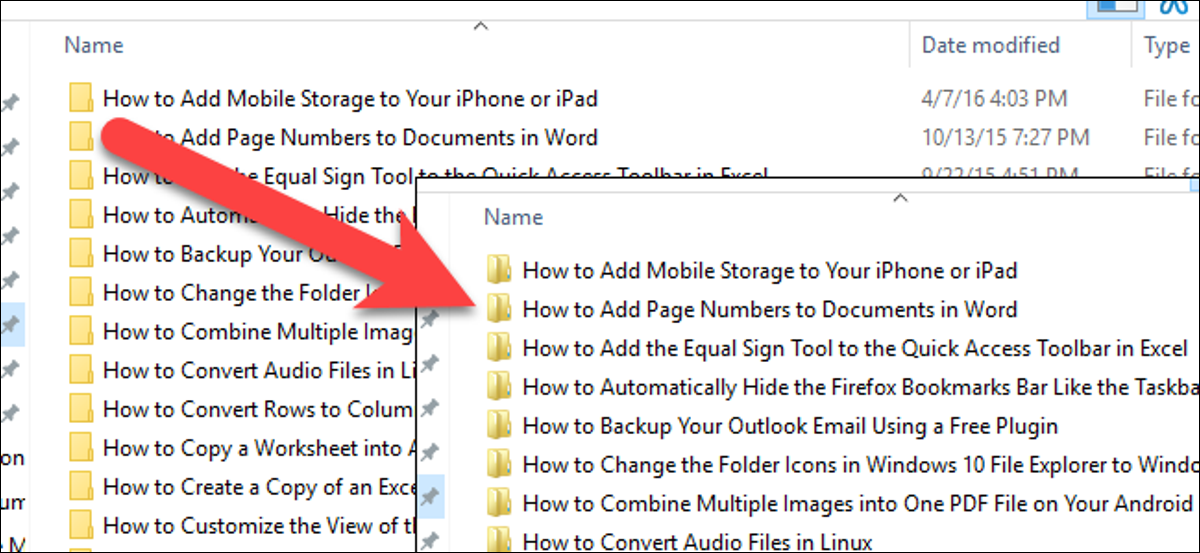
Task: Click Type cell of the Add Page Numbers row
Action: (x=1171, y=137)
